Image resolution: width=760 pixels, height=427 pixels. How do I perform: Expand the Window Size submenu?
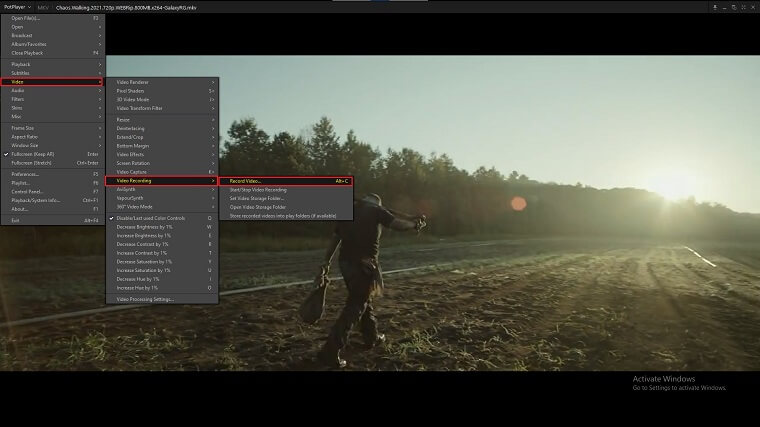pos(53,145)
